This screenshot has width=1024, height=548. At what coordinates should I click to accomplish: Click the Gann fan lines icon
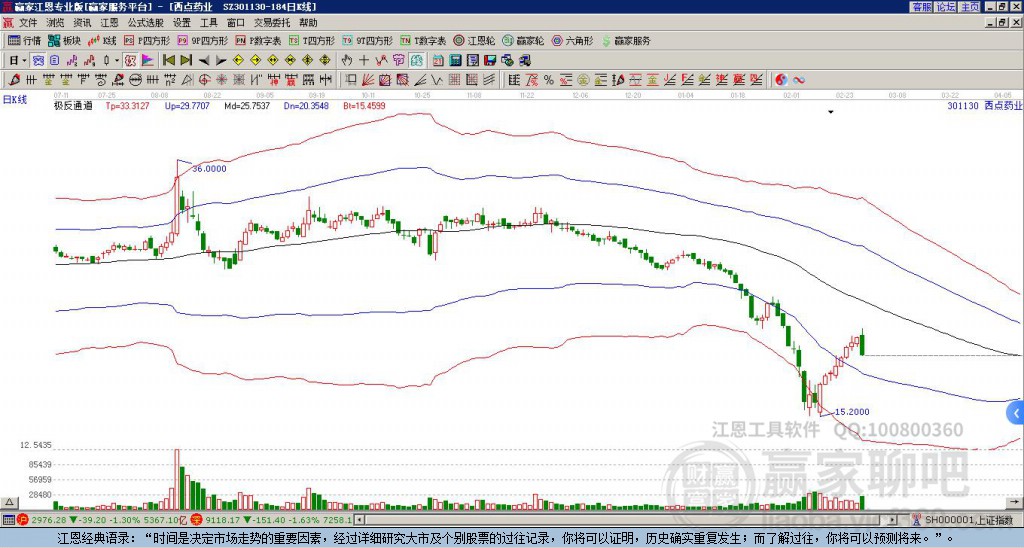click(x=367, y=80)
